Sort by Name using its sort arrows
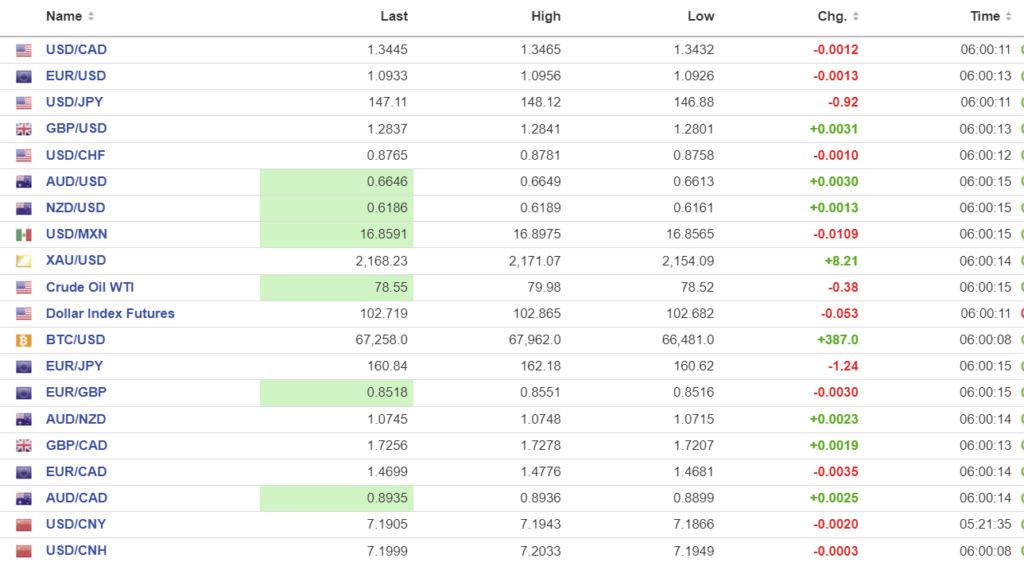Image resolution: width=1024 pixels, height=562 pixels. [91, 17]
